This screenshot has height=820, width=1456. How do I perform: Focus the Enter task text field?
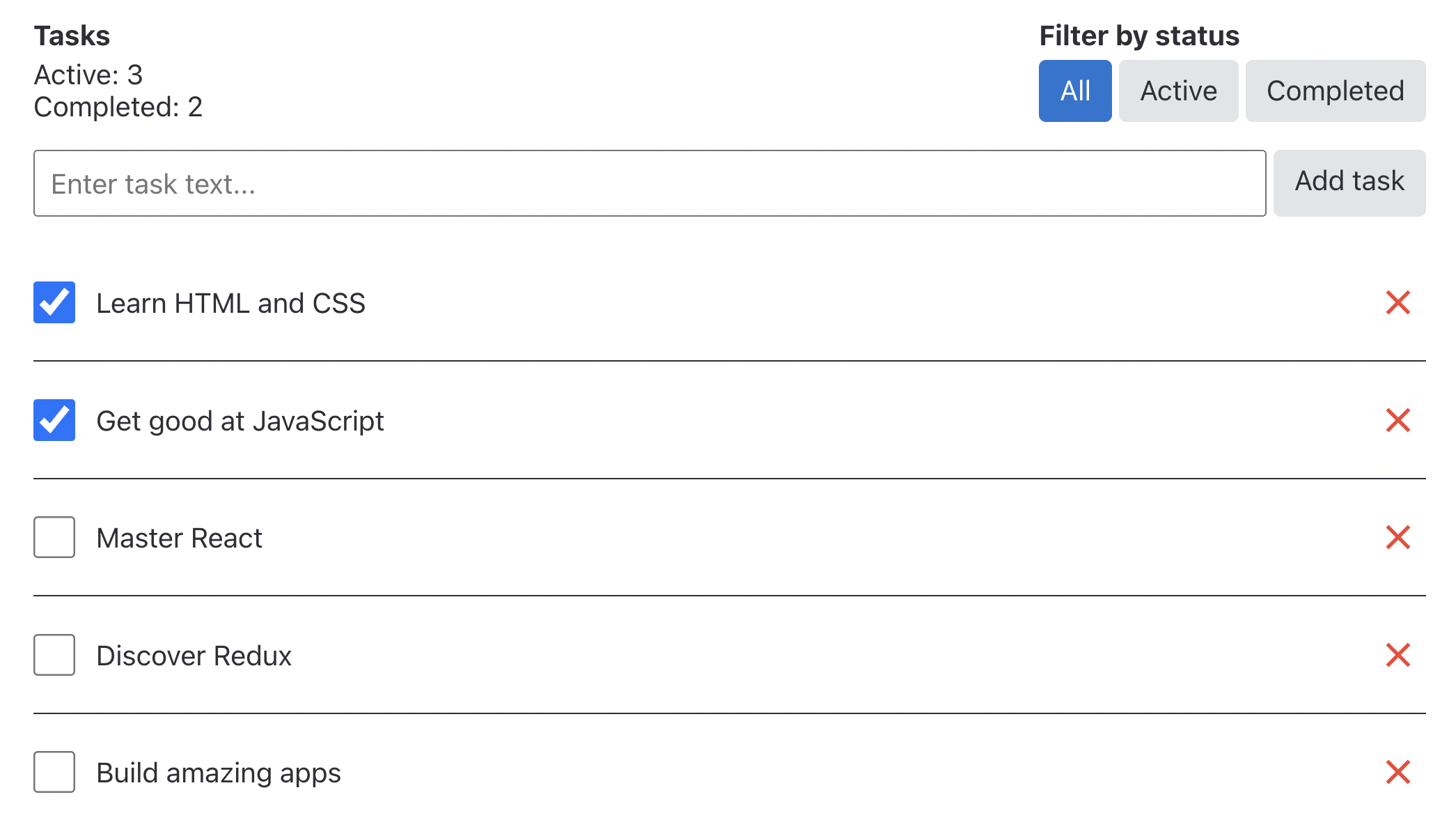[x=649, y=184]
